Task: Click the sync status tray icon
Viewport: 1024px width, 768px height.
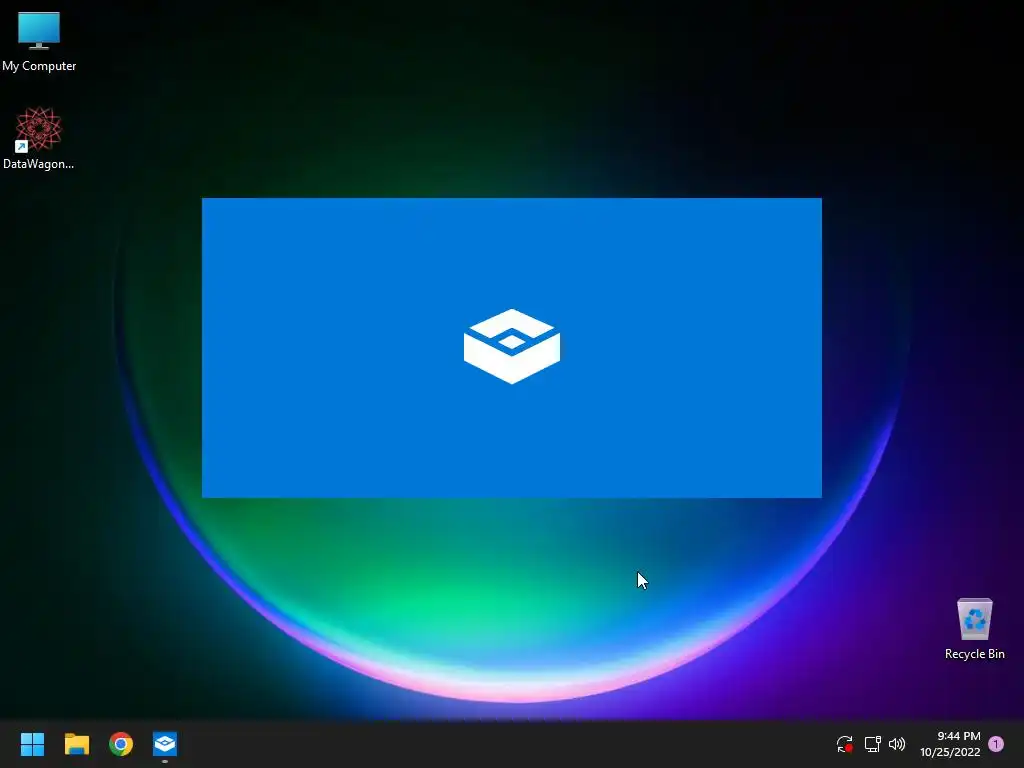Action: point(844,744)
